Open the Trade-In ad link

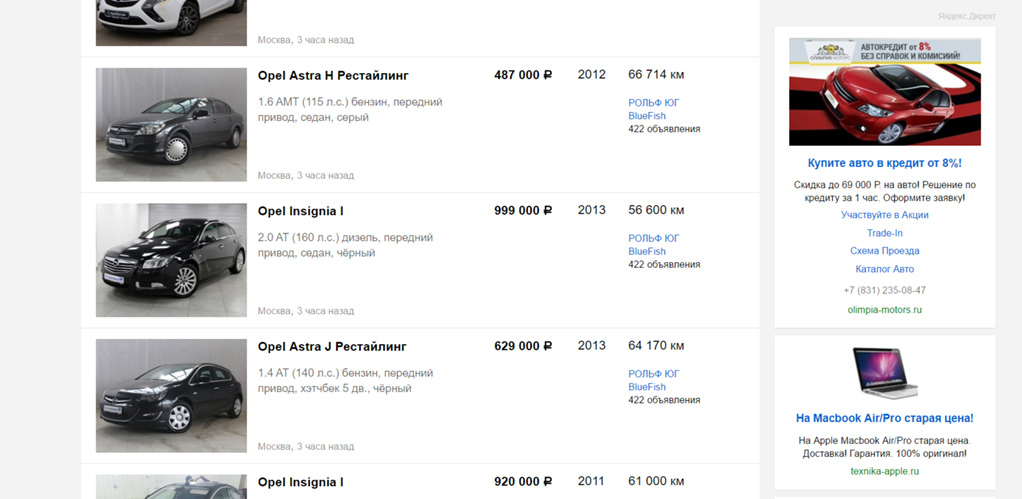coord(884,233)
